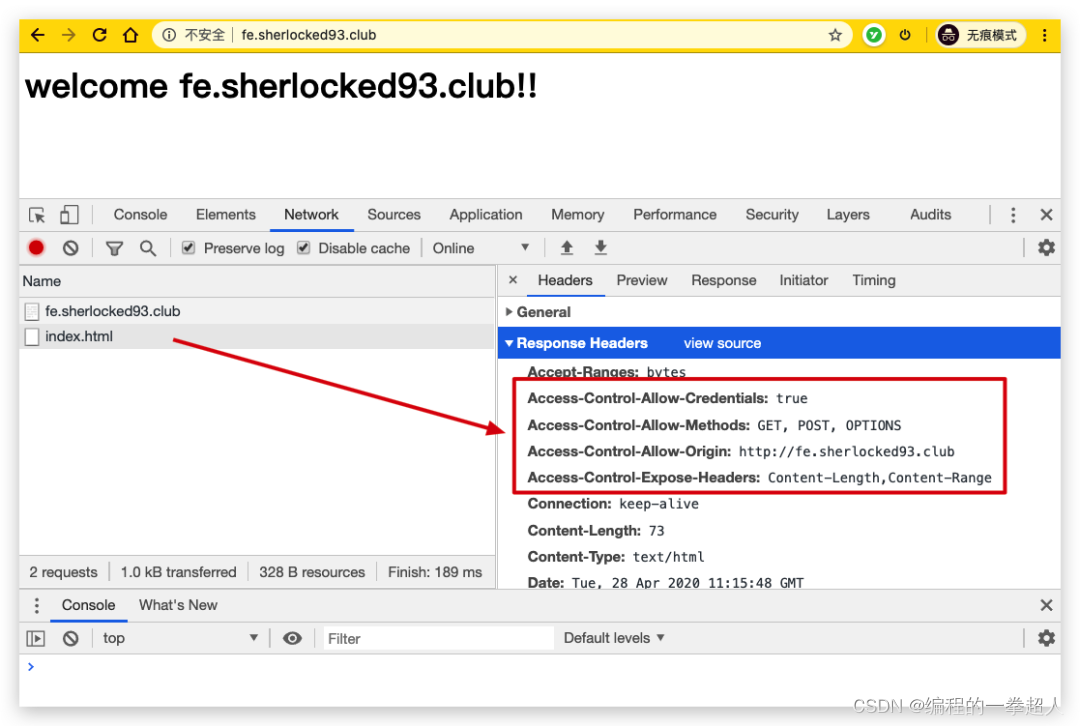The image size is (1080, 726).
Task: Open the Default levels dropdown
Action: [614, 639]
